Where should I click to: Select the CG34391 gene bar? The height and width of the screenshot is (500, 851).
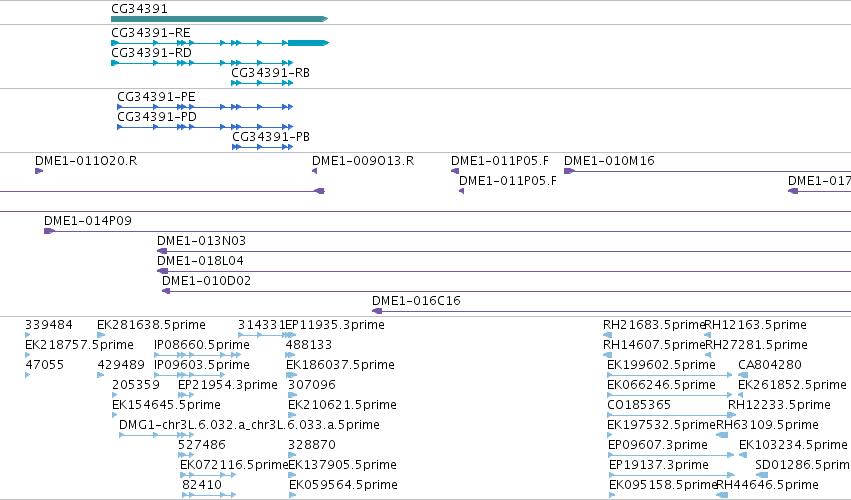point(219,19)
